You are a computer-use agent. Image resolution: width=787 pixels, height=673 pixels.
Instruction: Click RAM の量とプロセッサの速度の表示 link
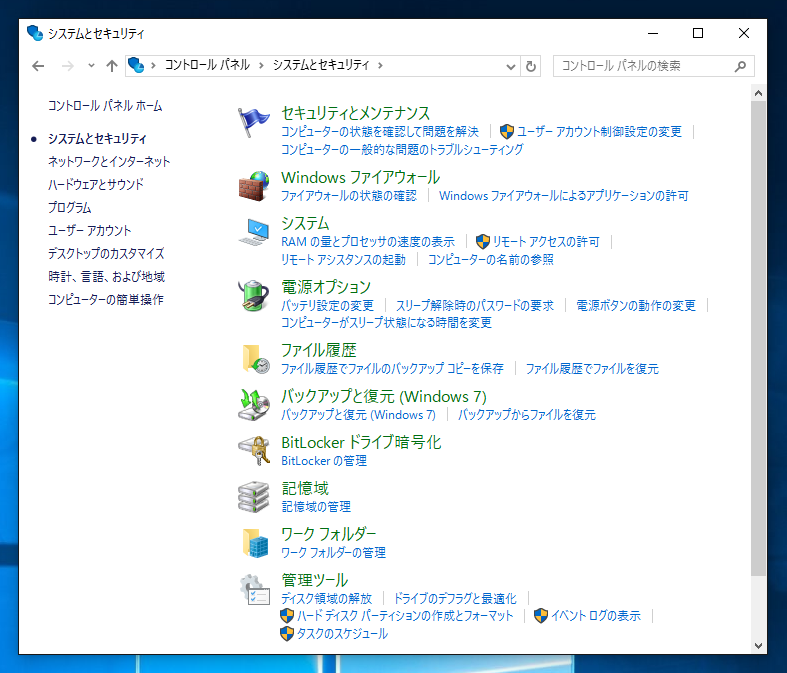368,242
